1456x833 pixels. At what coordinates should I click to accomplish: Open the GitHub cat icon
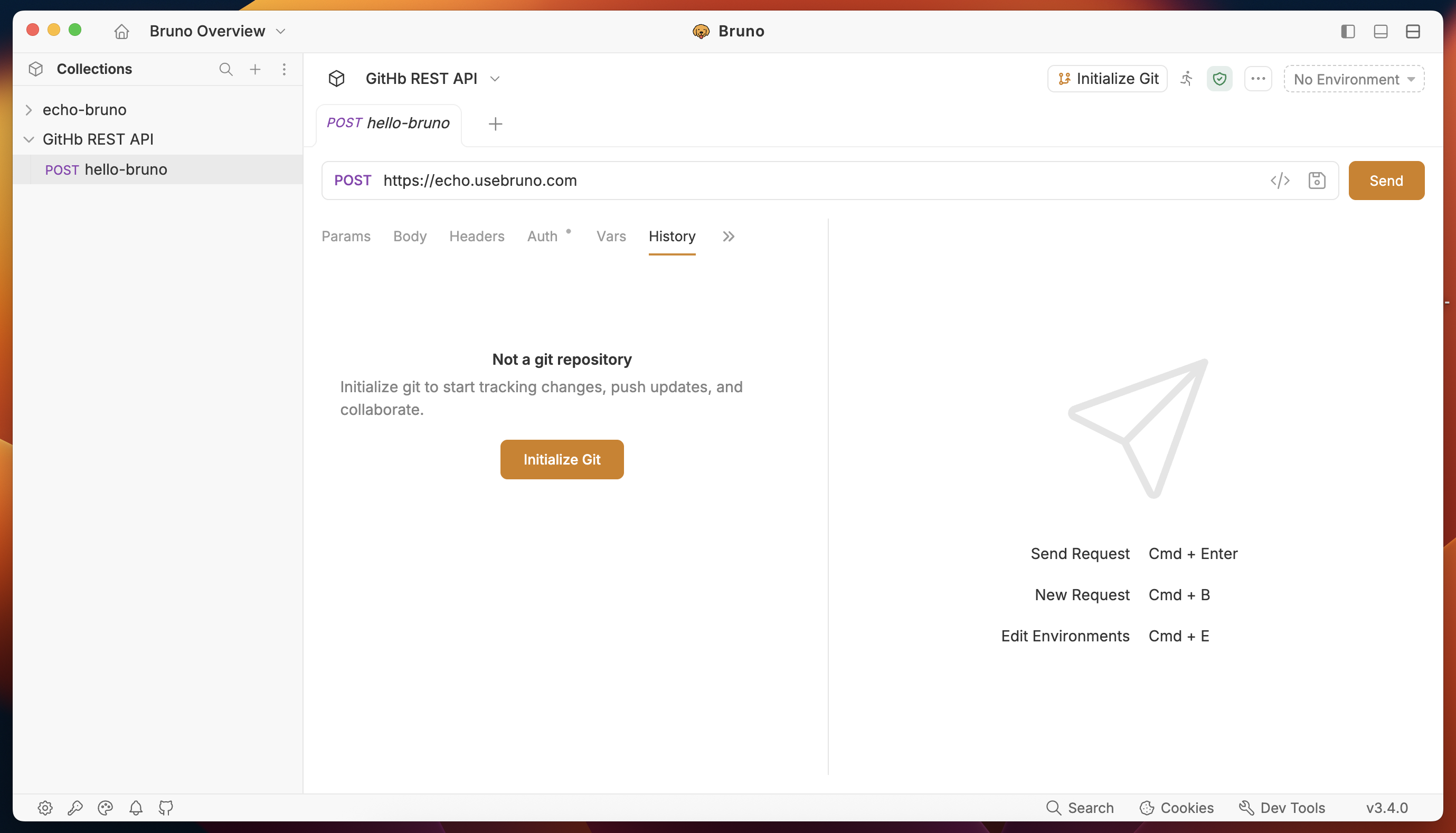point(166,808)
